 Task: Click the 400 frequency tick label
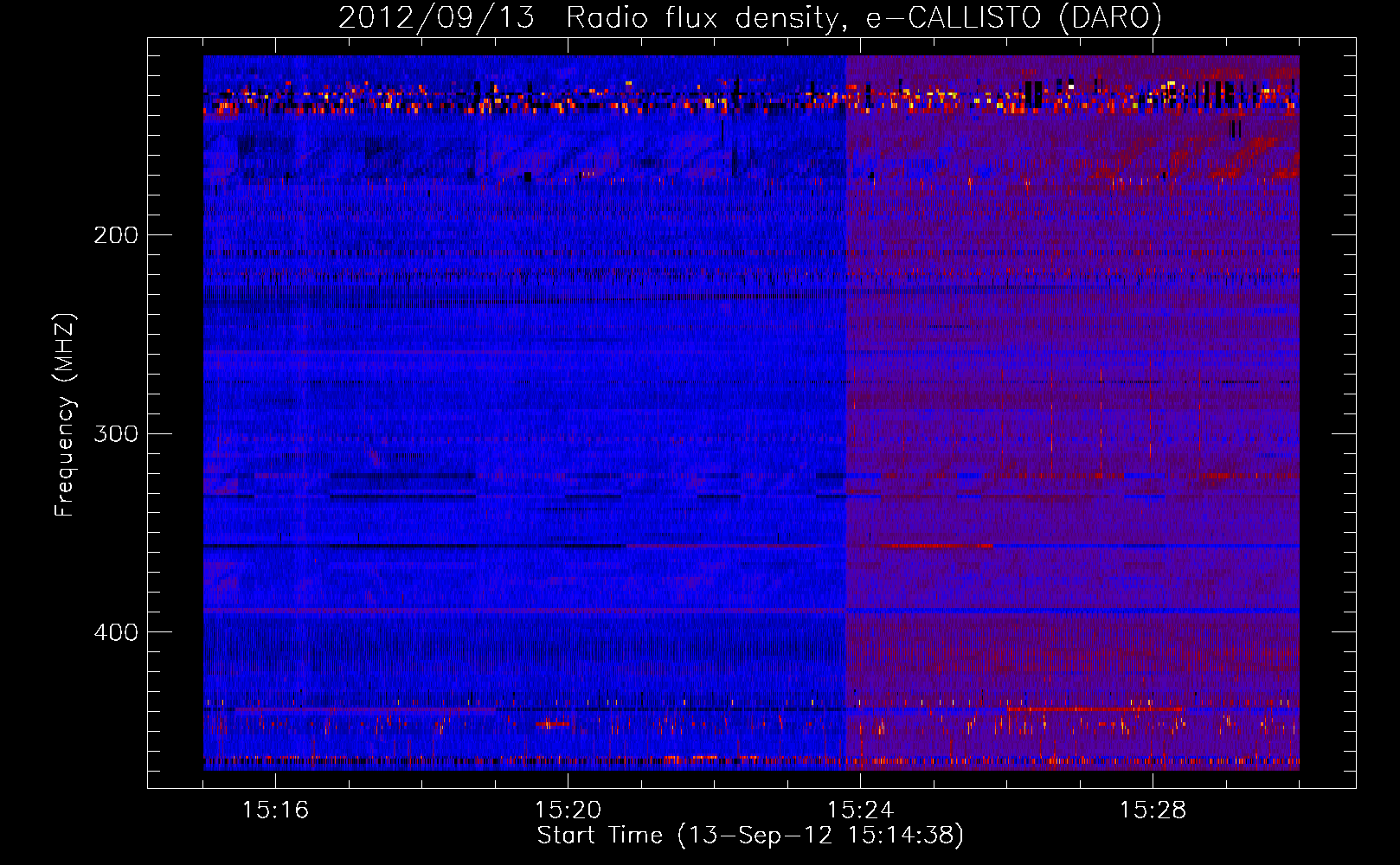pyautogui.click(x=116, y=632)
